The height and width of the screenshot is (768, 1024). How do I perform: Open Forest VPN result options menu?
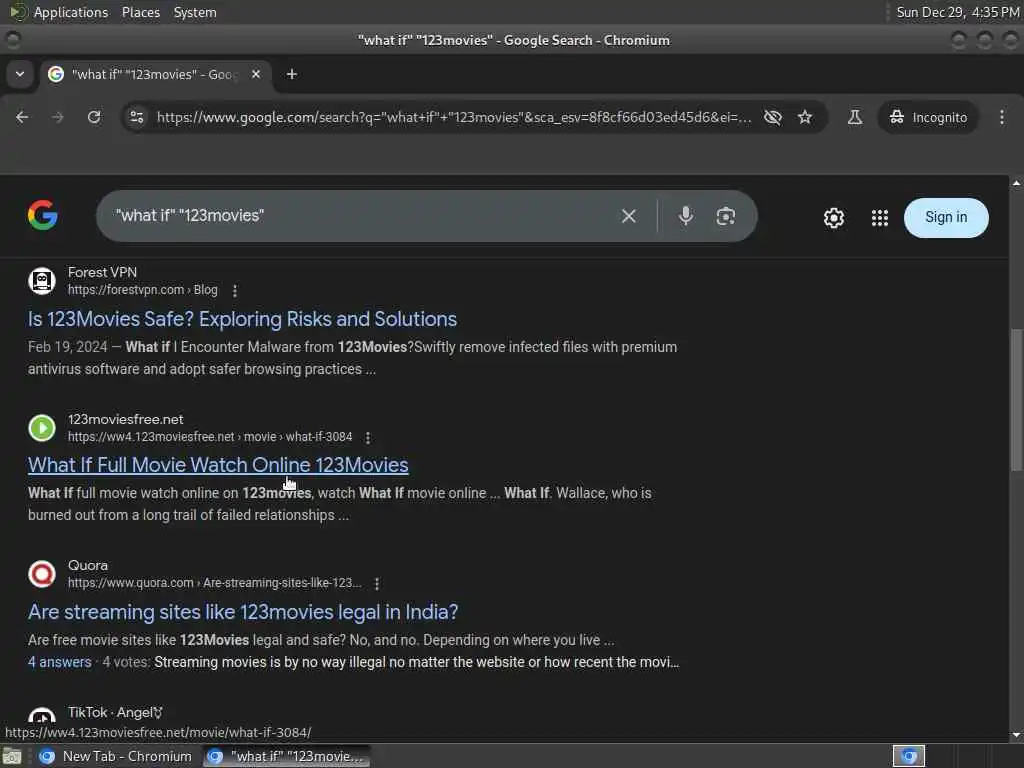pos(235,291)
